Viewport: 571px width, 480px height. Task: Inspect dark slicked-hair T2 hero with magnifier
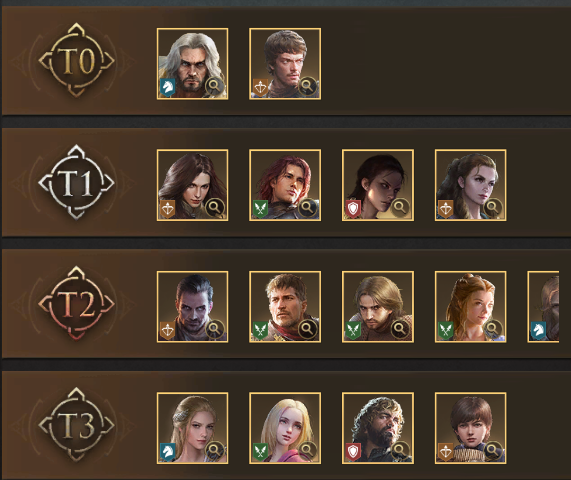pyautogui.click(x=215, y=329)
